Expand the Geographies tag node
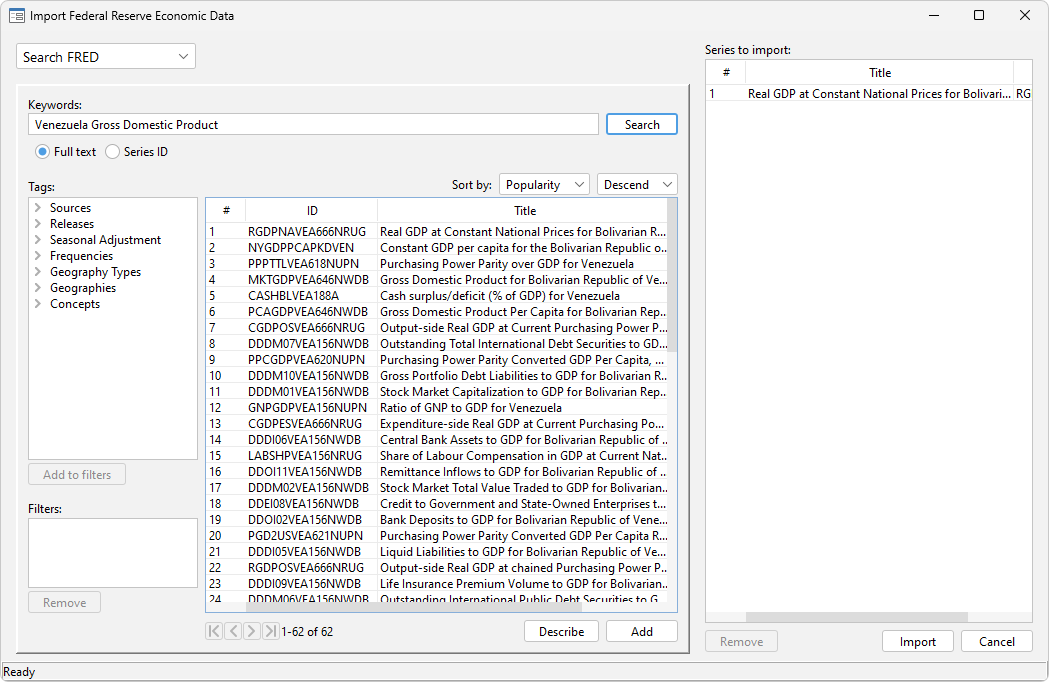 click(x=38, y=288)
